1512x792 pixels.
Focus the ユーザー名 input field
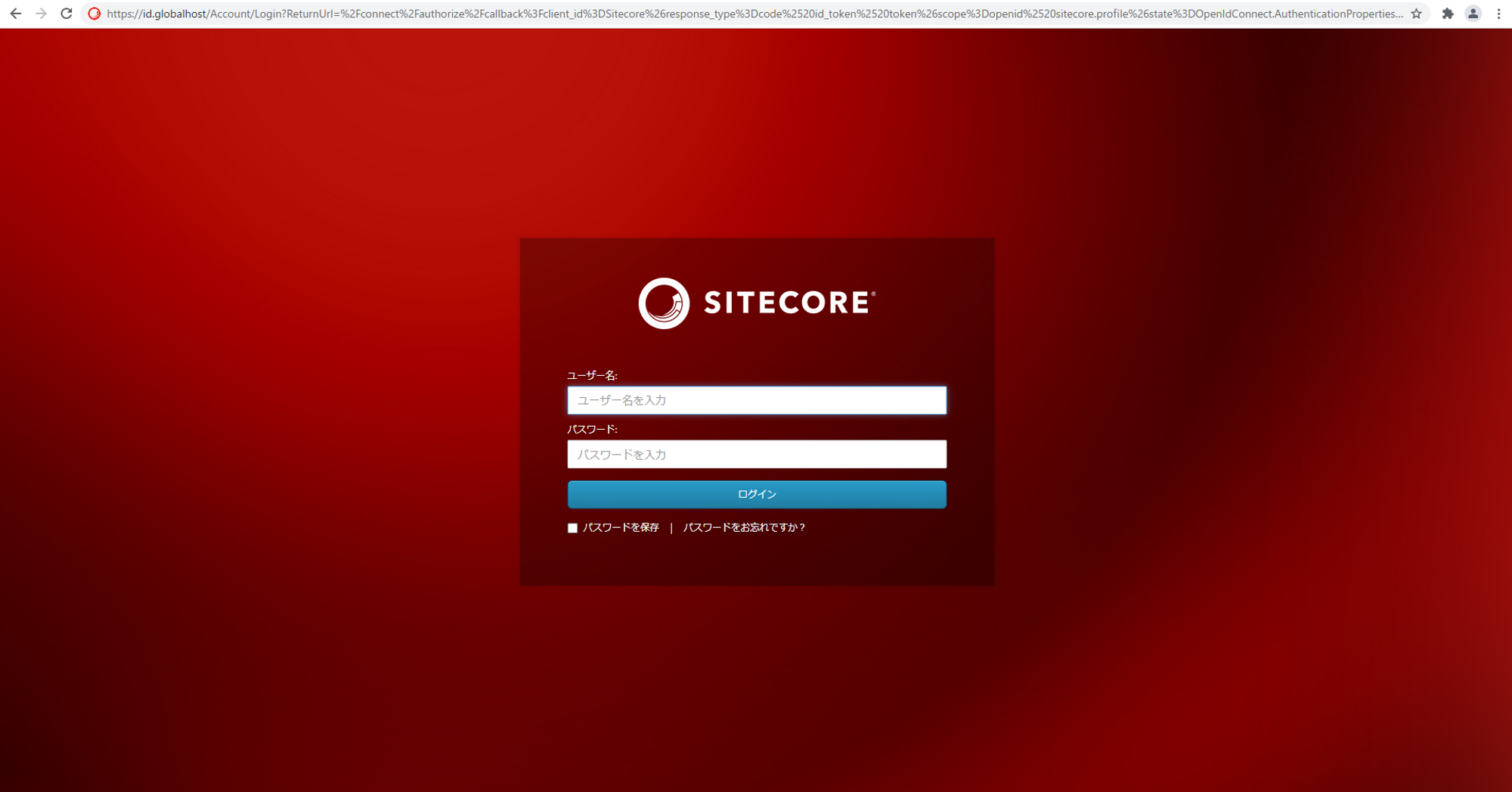click(x=757, y=400)
